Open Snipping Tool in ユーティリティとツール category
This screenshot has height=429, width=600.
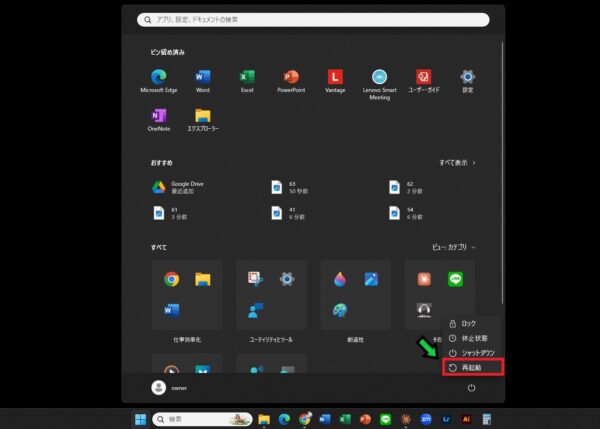click(x=255, y=279)
